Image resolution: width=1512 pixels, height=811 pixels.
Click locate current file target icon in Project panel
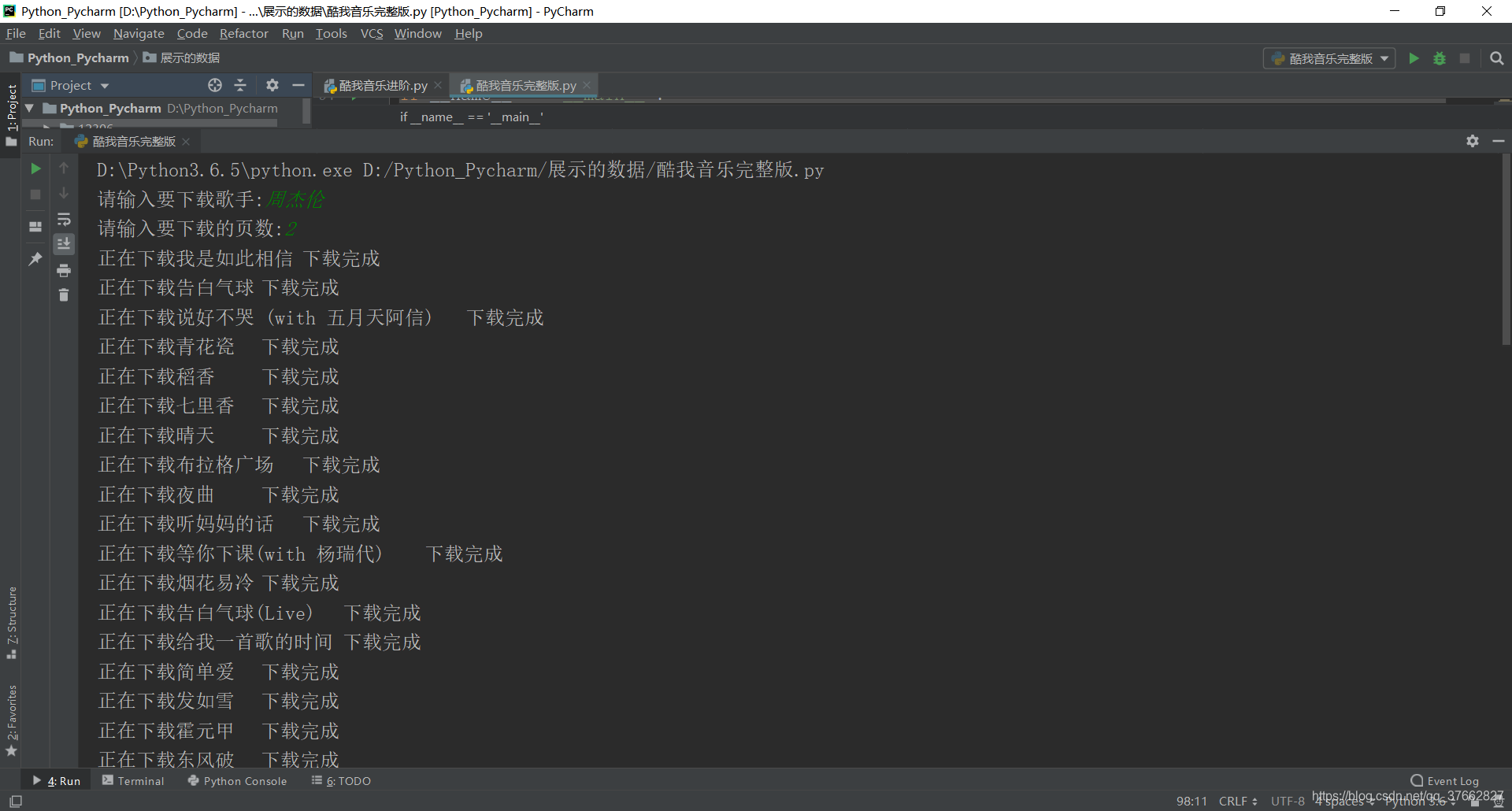(x=215, y=85)
